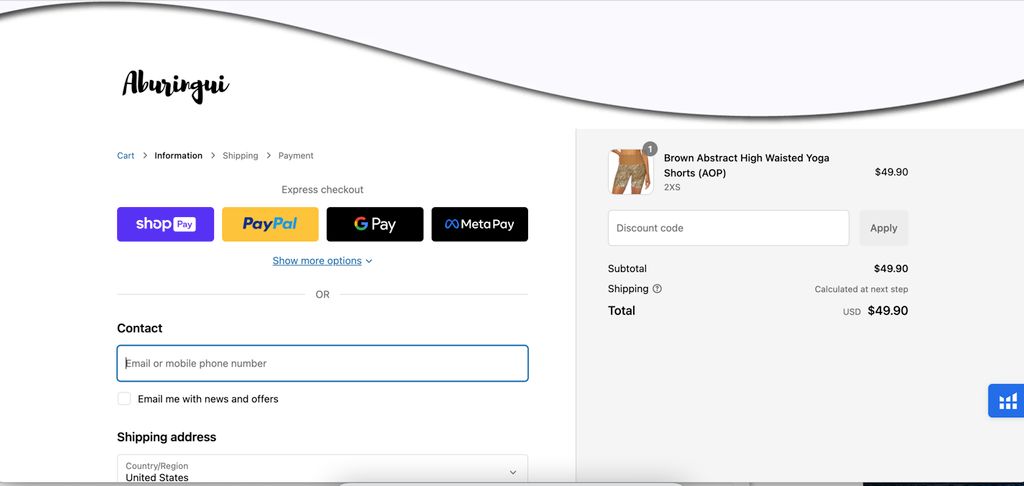Select the Information breadcrumb step
Screen dimensions: 1024x486
coord(178,156)
